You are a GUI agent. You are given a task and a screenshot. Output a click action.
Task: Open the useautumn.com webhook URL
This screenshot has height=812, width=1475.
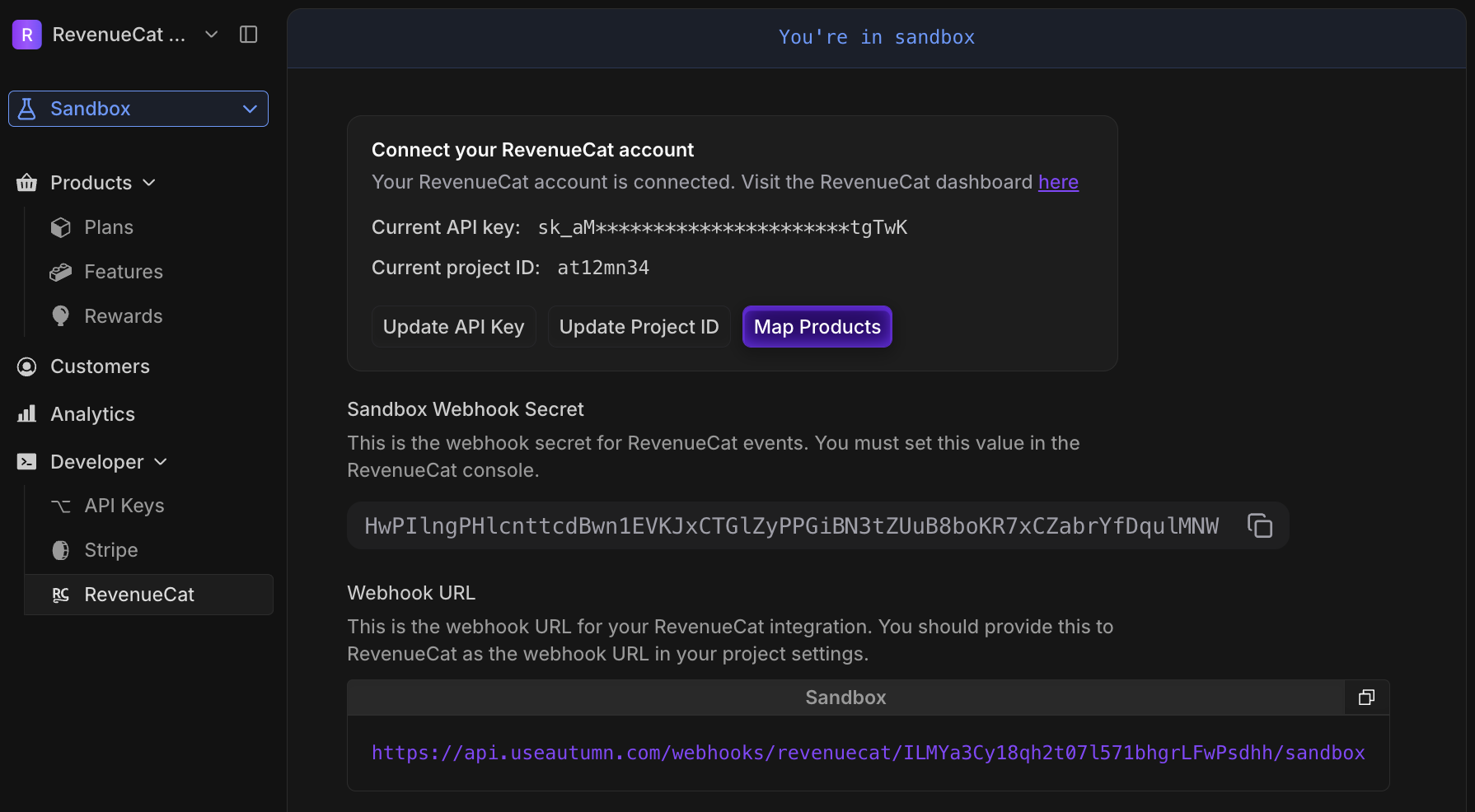coord(868,752)
